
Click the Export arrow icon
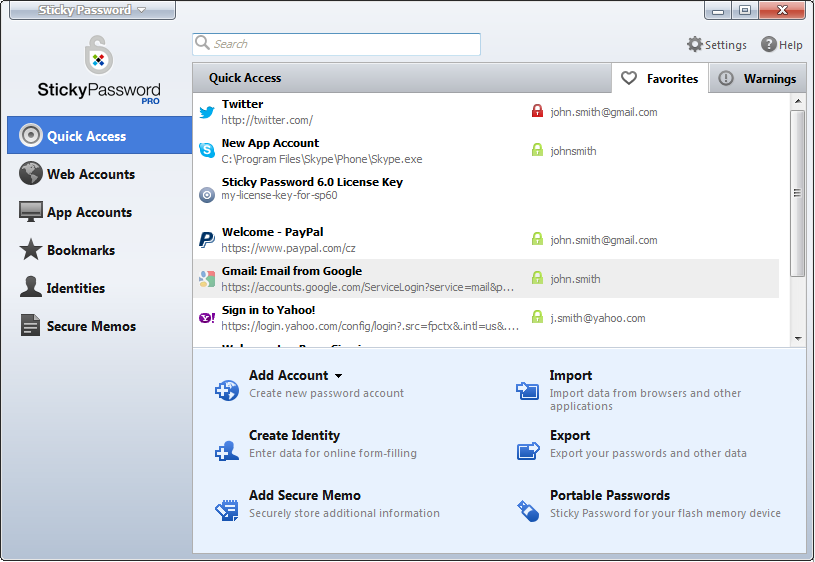(528, 450)
